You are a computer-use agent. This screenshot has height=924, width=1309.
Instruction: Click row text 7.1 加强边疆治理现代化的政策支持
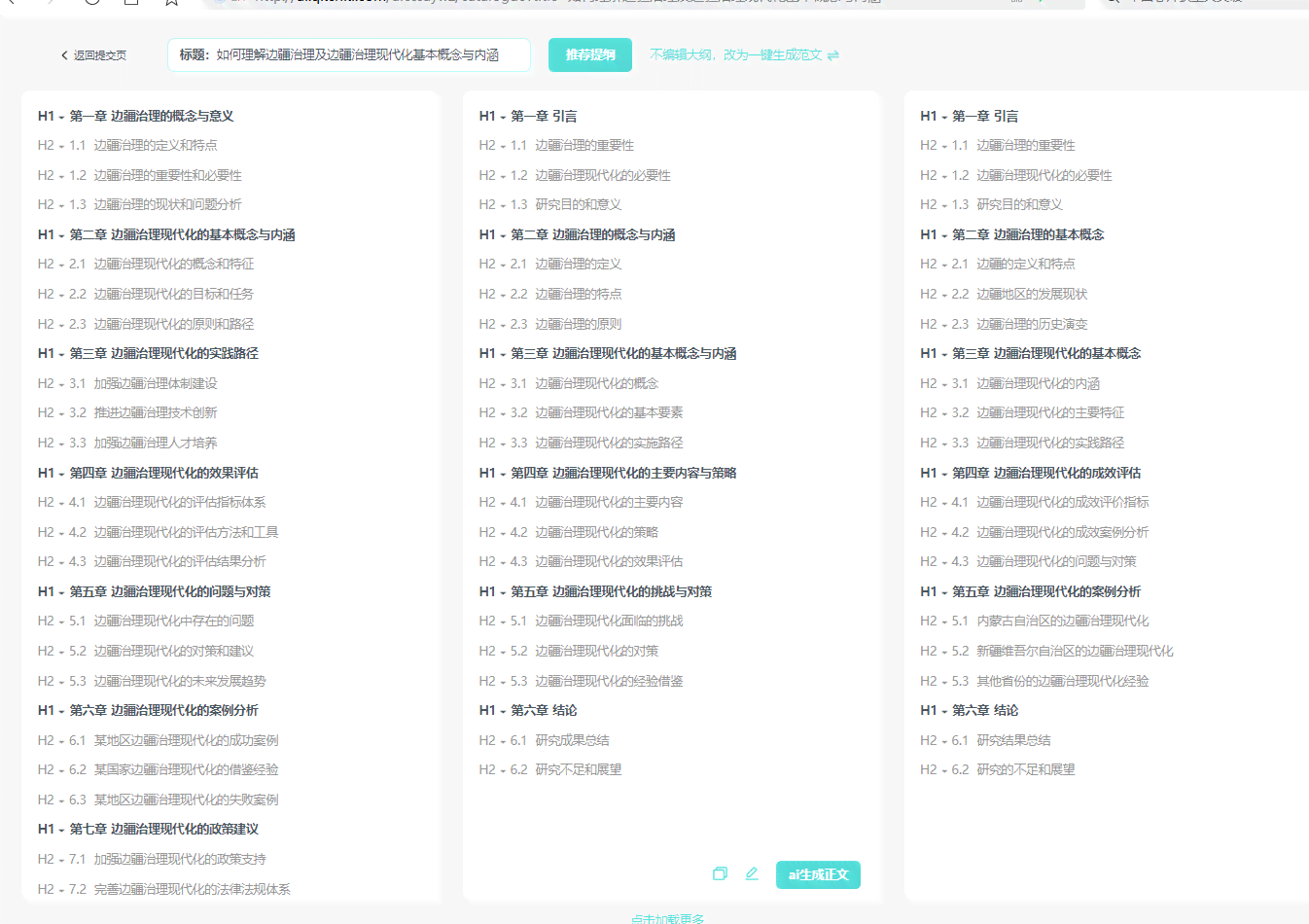tap(167, 859)
